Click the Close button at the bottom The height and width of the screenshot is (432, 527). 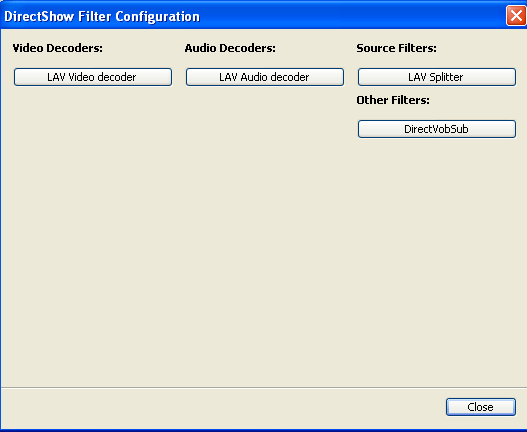pos(481,407)
